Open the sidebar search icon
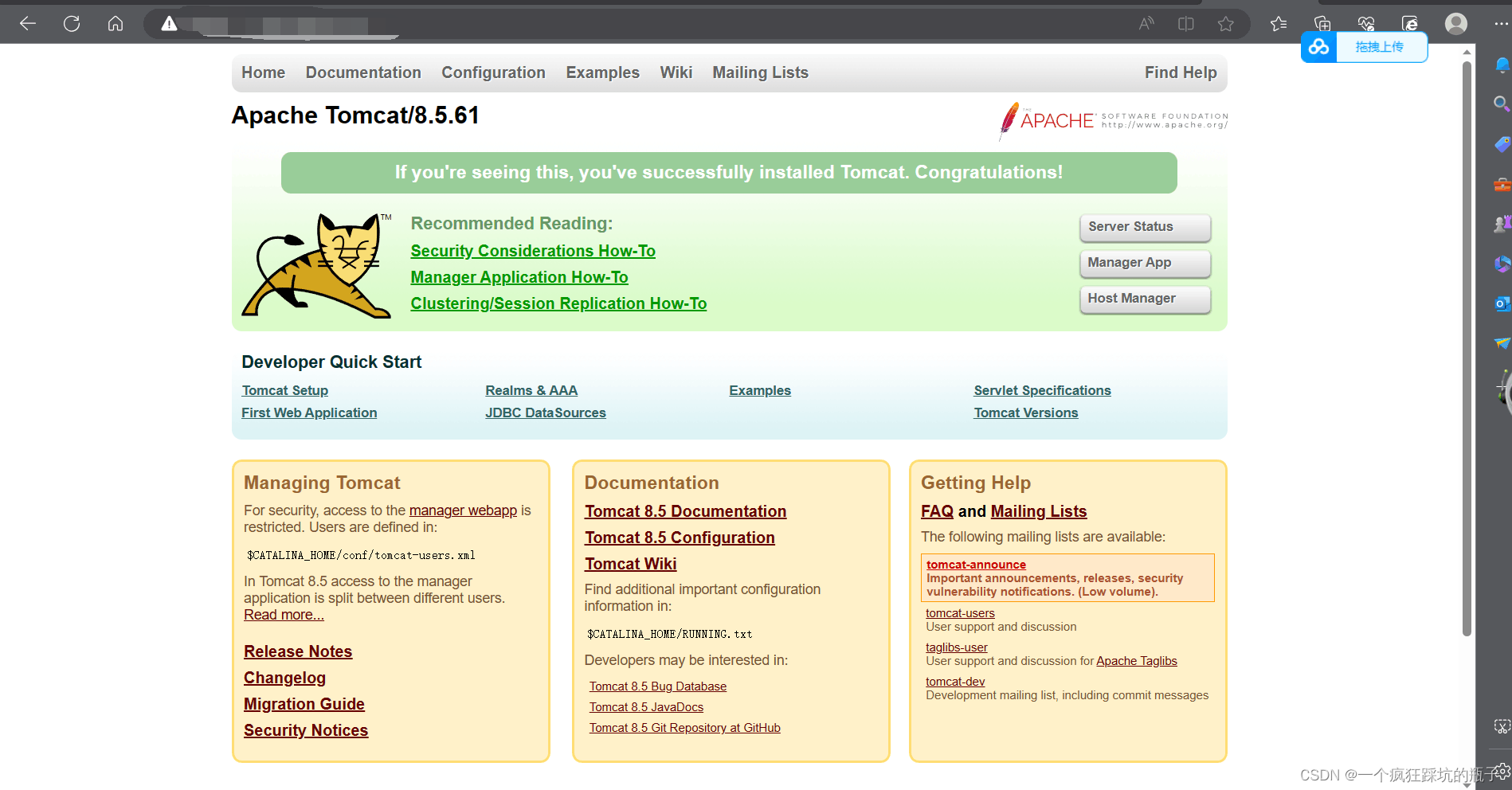Viewport: 1512px width, 790px height. click(1502, 104)
